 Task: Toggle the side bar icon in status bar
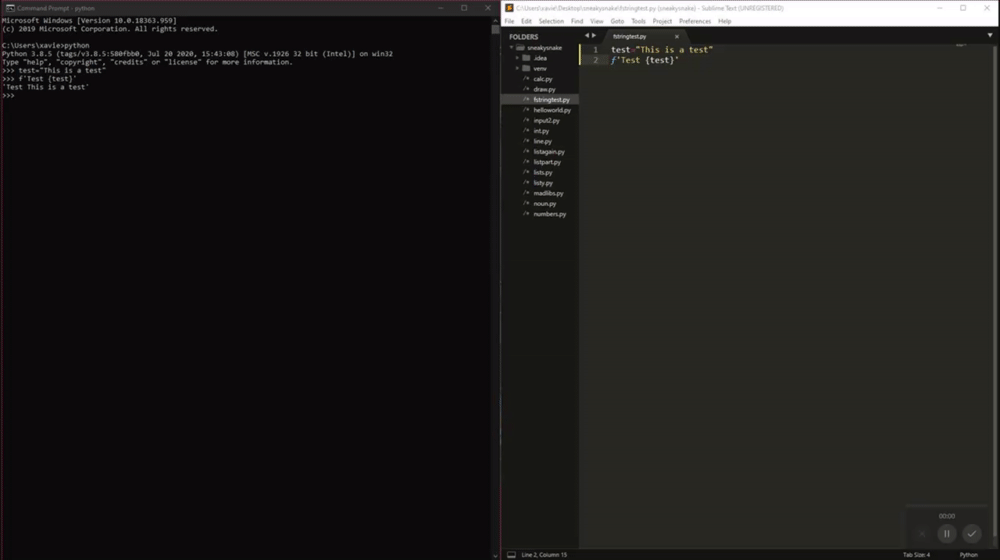511,554
